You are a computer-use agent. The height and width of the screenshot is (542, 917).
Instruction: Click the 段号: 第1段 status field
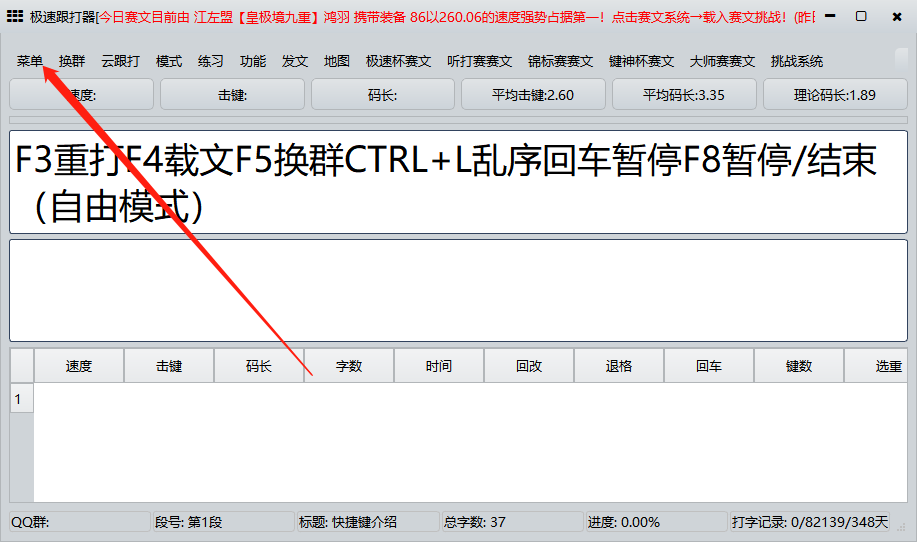222,522
